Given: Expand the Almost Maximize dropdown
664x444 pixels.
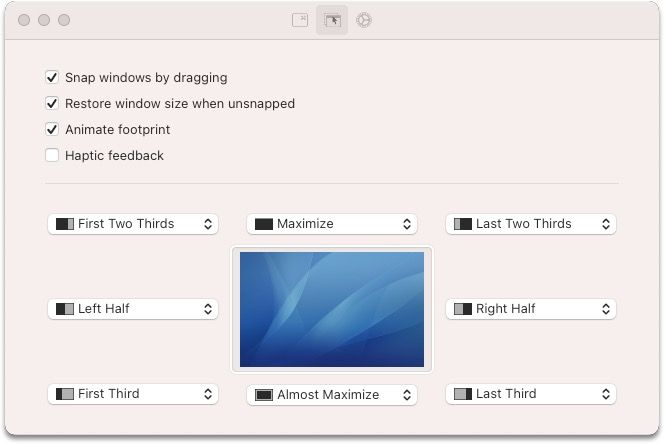Looking at the screenshot, I should point(407,395).
